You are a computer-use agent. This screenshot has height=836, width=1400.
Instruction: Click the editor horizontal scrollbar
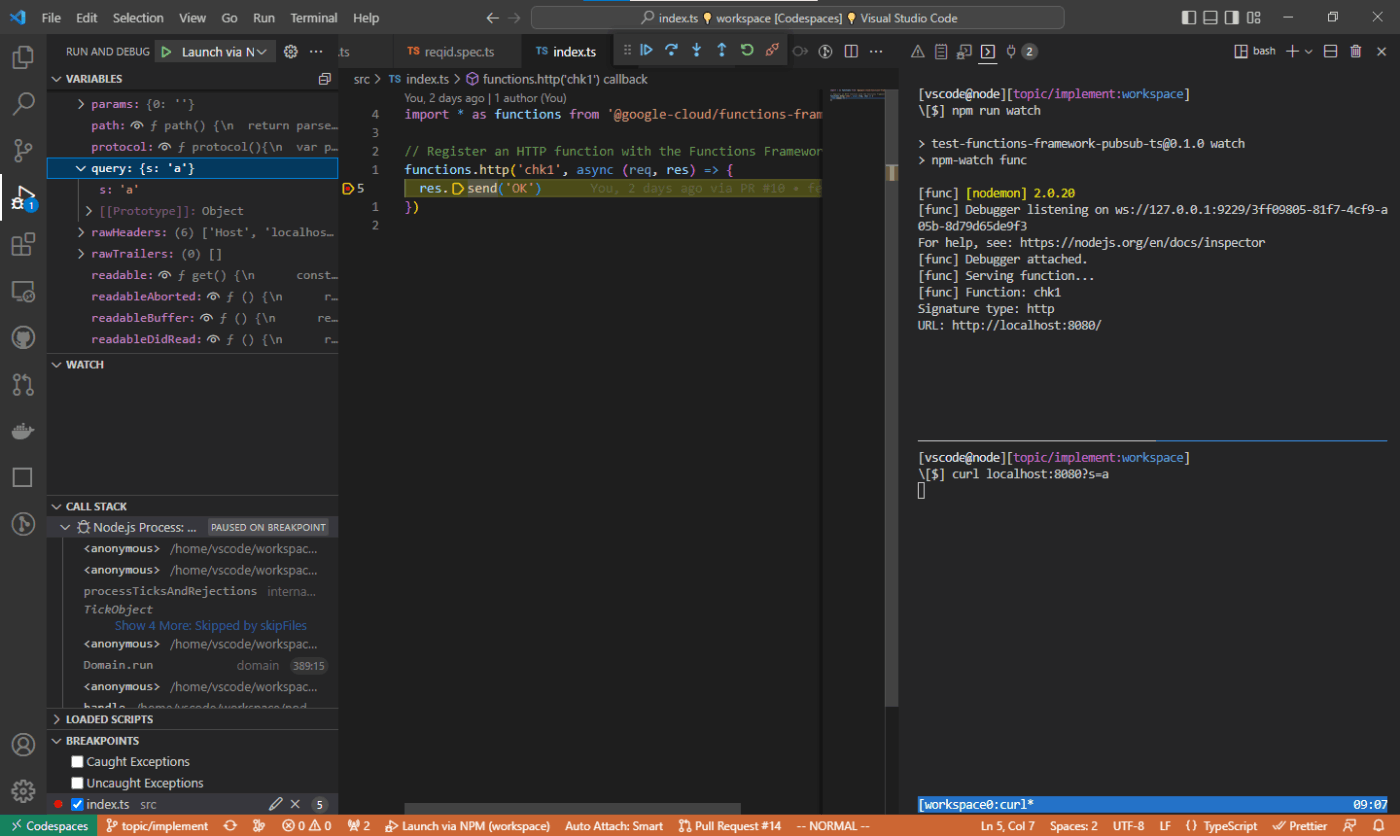[572, 808]
